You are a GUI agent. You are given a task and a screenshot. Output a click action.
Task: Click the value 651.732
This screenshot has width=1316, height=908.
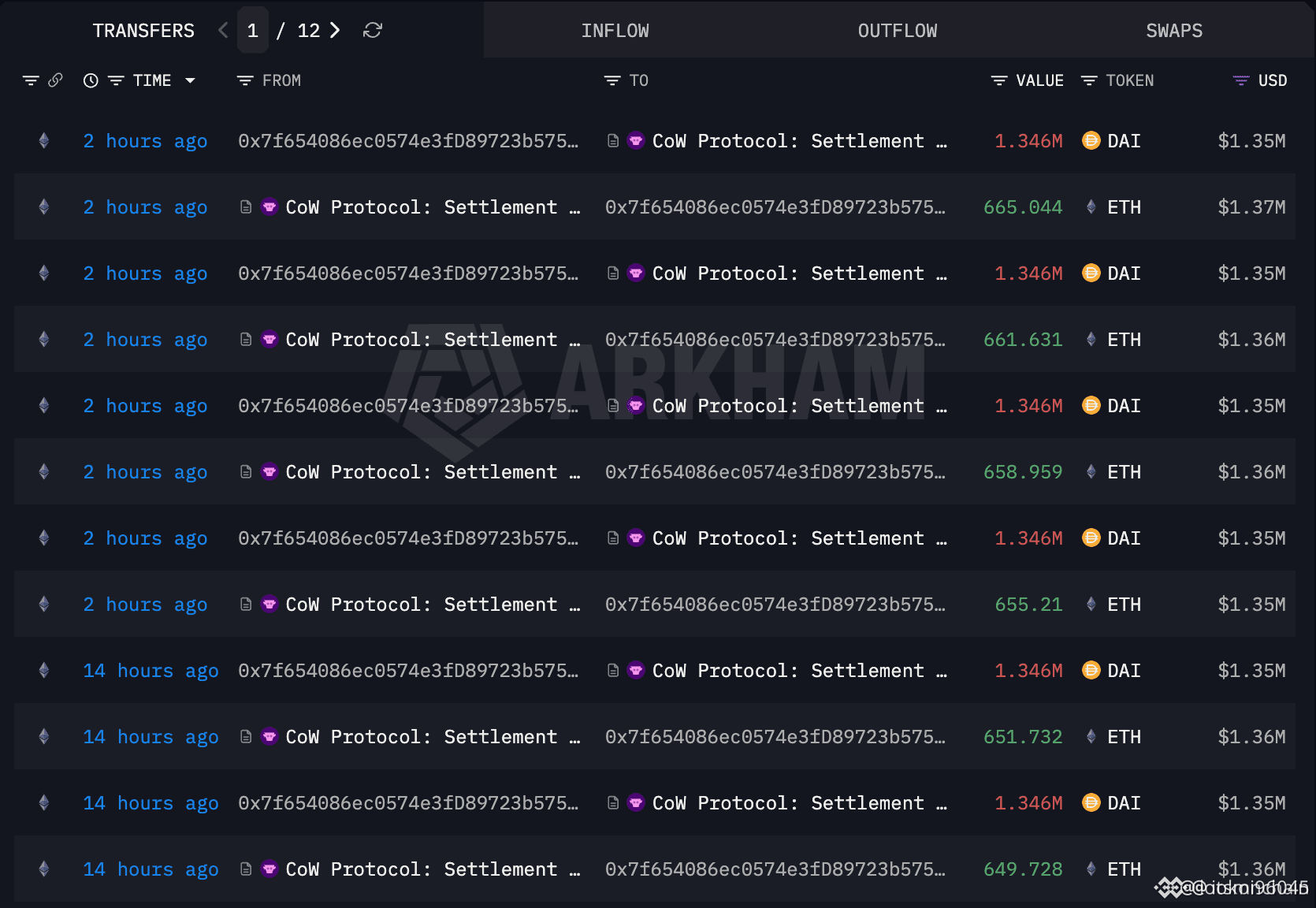click(x=1023, y=737)
